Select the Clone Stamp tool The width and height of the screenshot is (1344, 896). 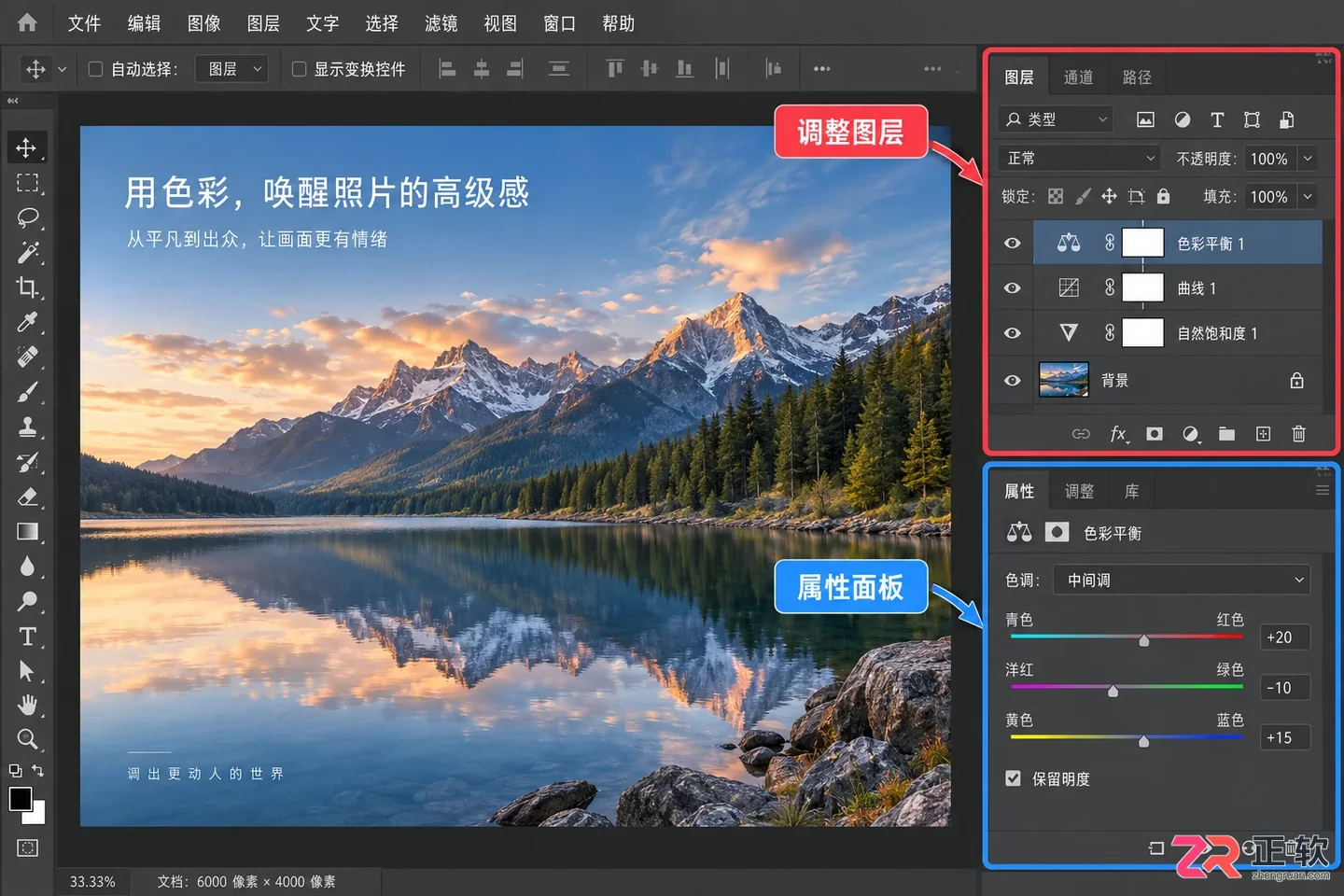[27, 427]
